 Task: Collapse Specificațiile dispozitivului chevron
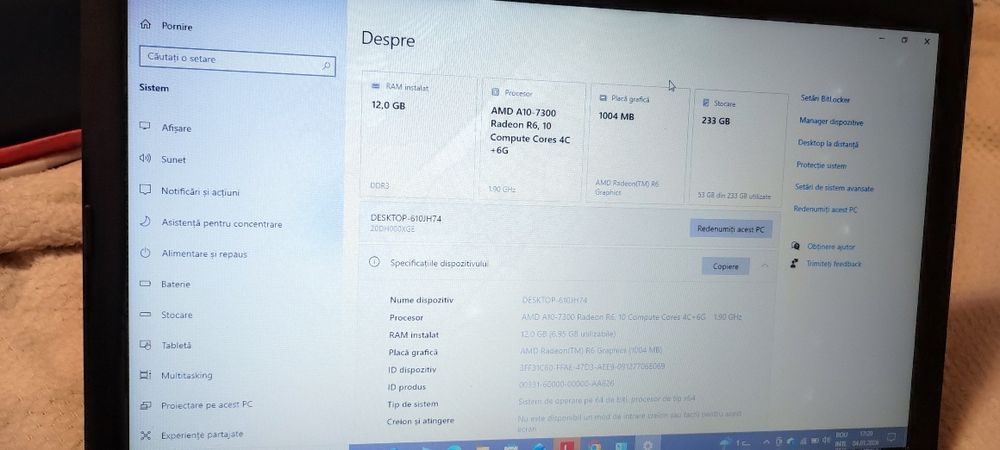765,266
